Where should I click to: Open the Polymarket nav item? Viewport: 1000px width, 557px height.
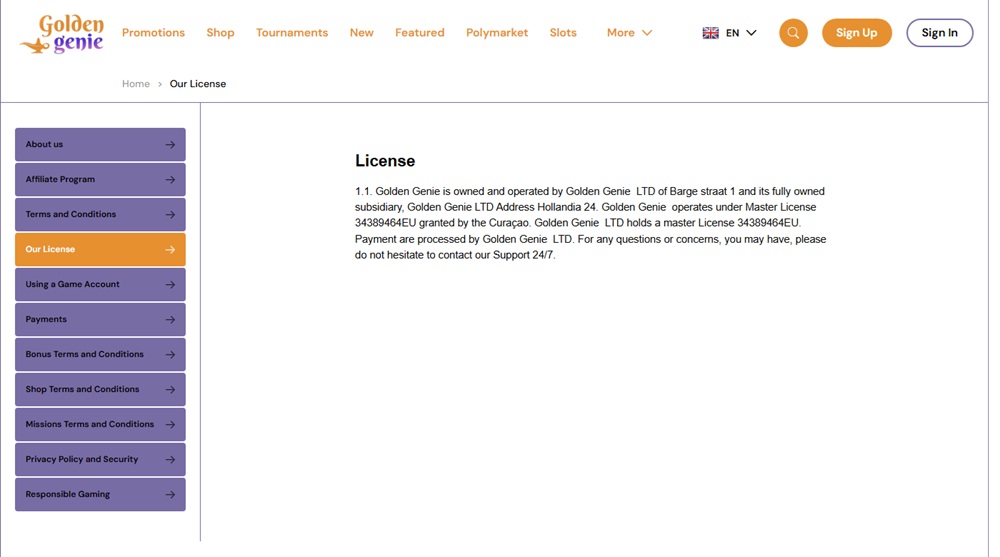497,33
